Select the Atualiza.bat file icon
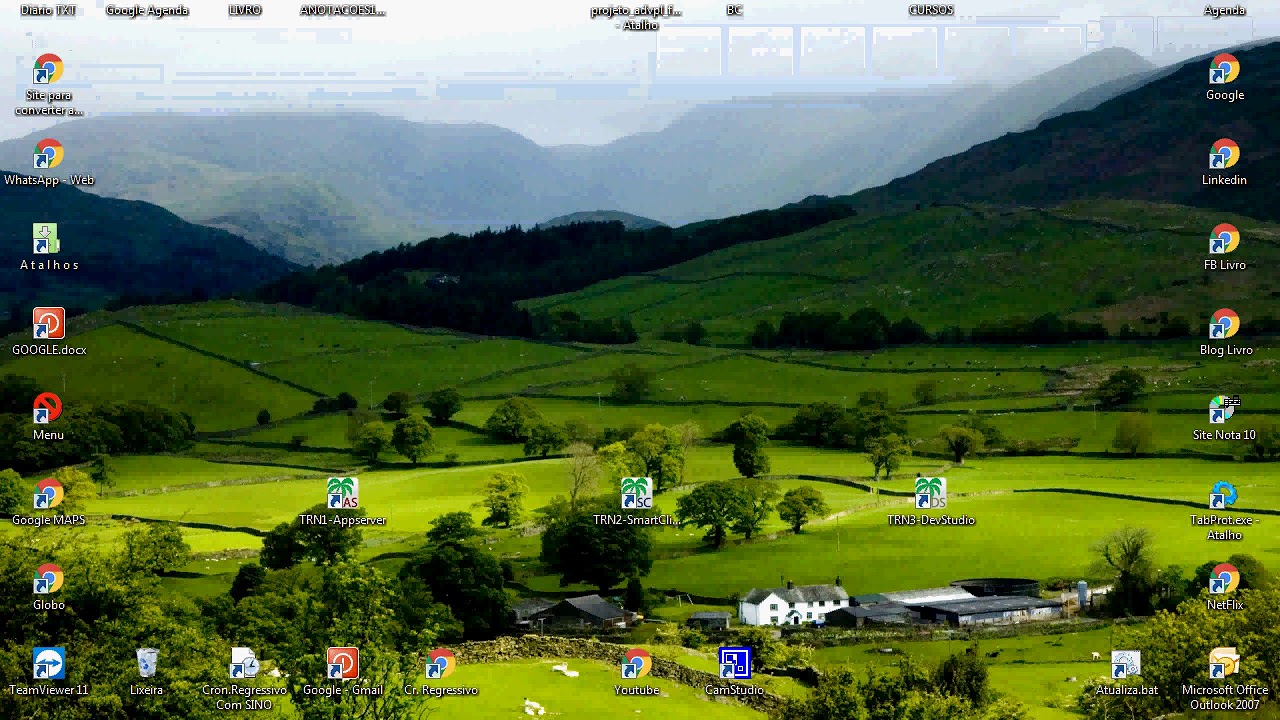Screen dimensions: 1280x720 pyautogui.click(x=1126, y=666)
